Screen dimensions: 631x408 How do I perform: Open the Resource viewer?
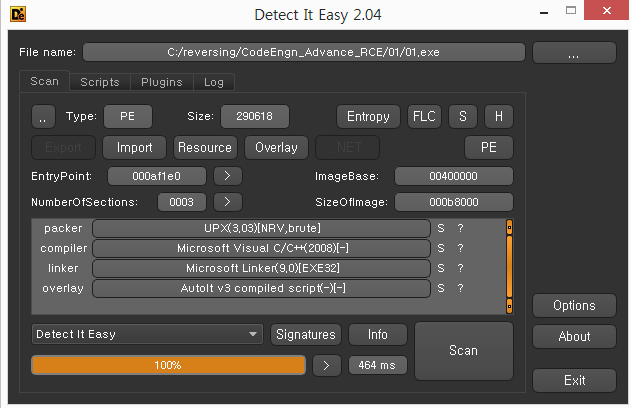pyautogui.click(x=205, y=148)
